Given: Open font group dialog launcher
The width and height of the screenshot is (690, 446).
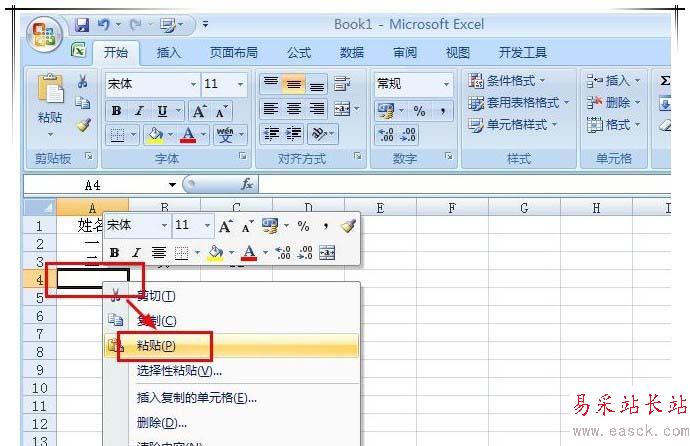Looking at the screenshot, I should coord(242,156).
